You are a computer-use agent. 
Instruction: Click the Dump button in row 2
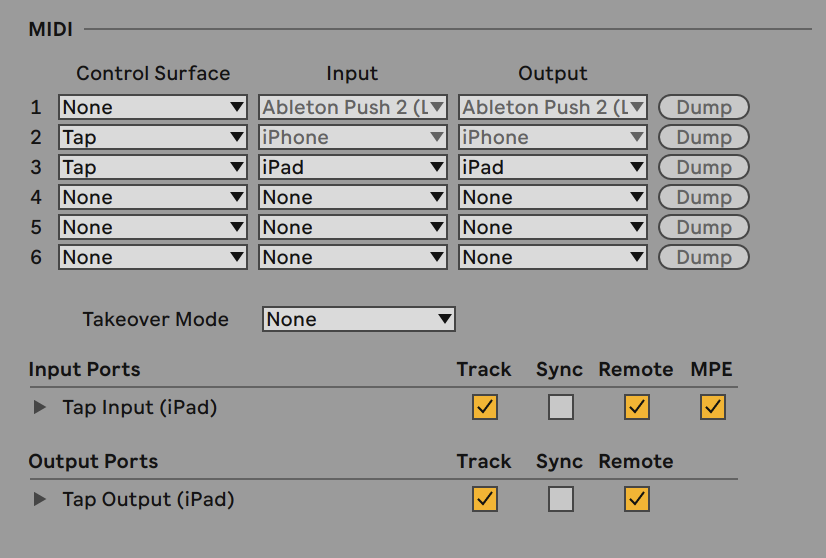pos(704,138)
